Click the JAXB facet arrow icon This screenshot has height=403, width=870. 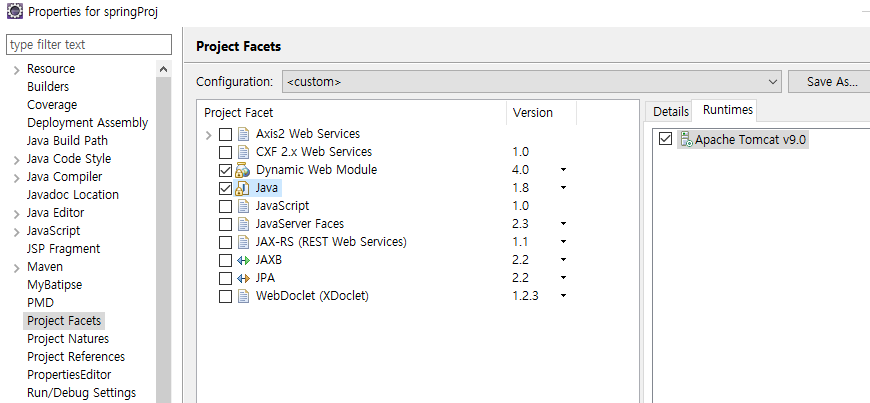[243, 260]
